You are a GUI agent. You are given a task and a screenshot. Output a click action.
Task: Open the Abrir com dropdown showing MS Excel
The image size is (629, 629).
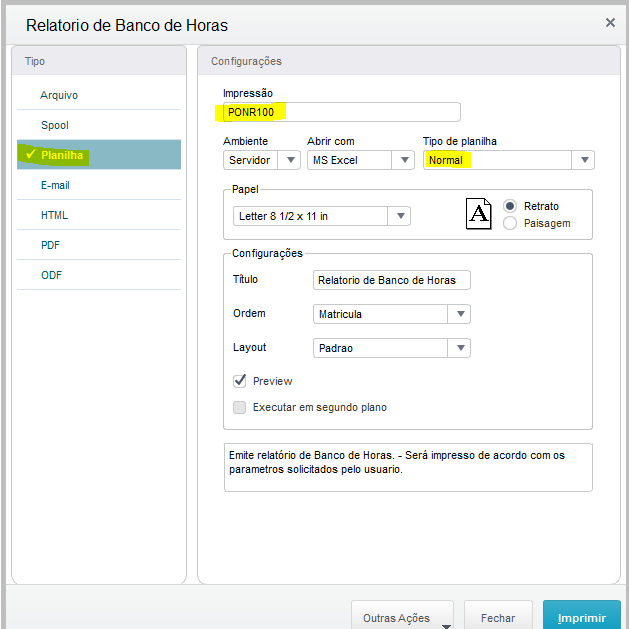tap(360, 160)
